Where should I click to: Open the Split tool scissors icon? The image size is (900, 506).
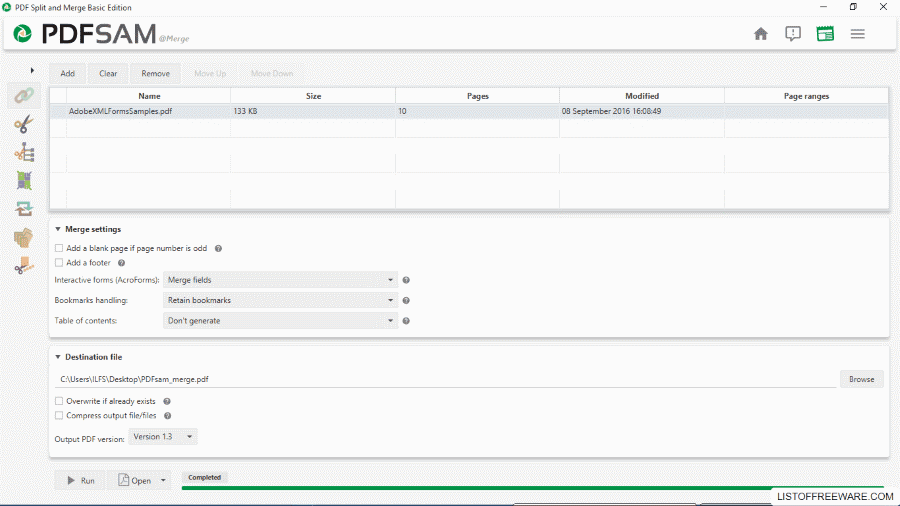click(x=24, y=124)
